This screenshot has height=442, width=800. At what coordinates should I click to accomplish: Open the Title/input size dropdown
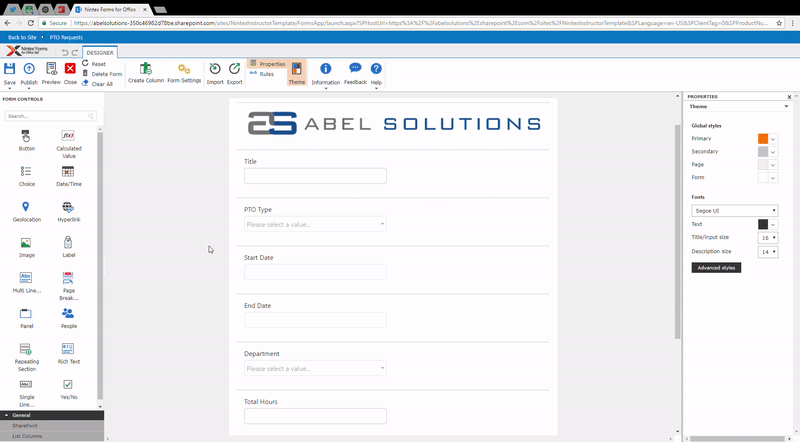click(x=768, y=238)
